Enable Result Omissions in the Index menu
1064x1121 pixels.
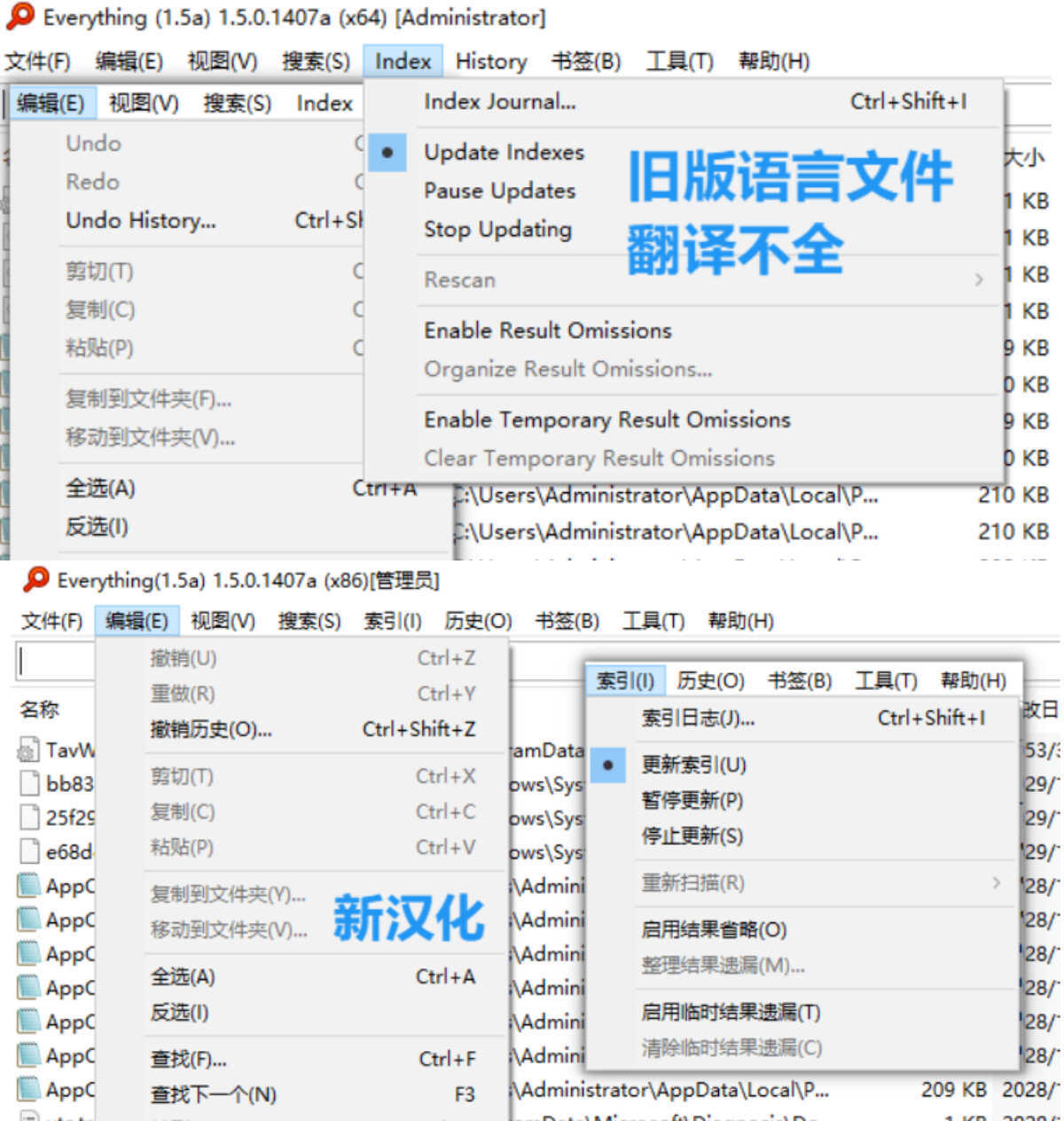click(x=547, y=330)
